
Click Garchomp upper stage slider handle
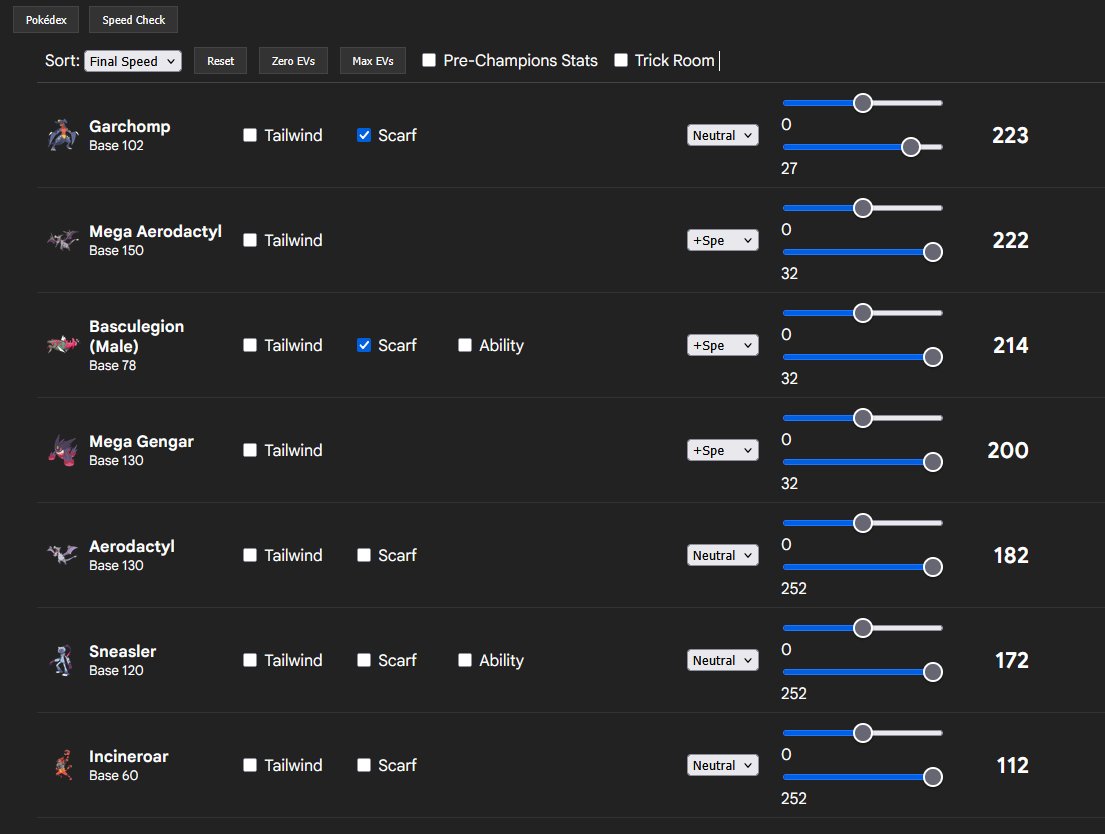click(x=863, y=103)
